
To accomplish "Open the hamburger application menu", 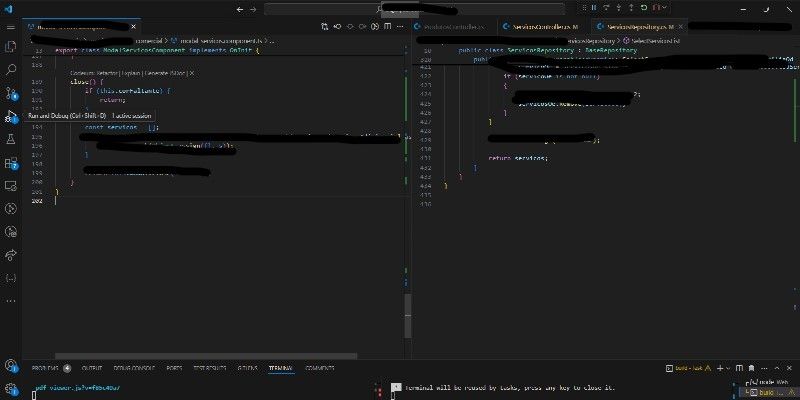I will pos(11,27).
